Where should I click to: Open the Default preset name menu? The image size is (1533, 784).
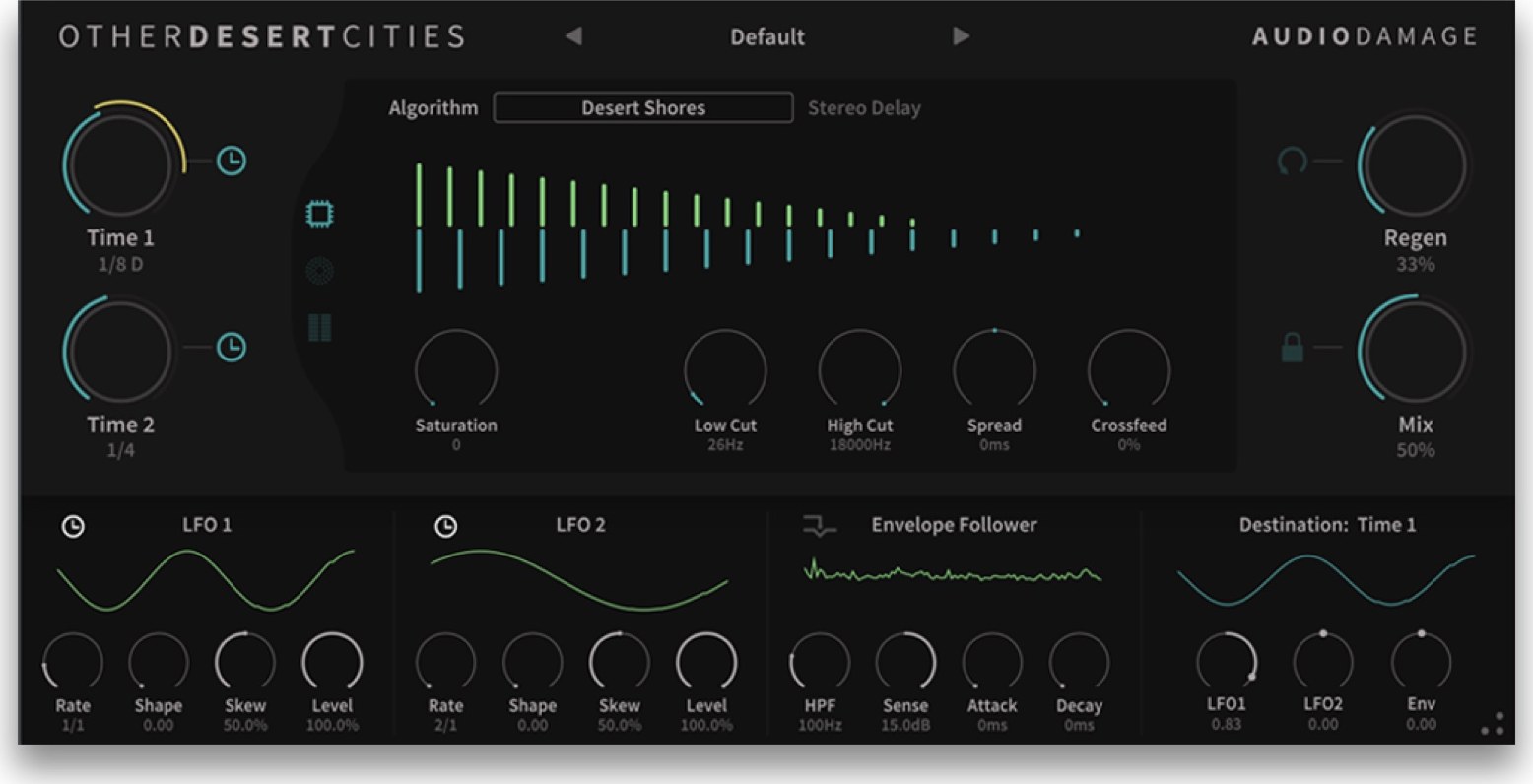click(766, 37)
